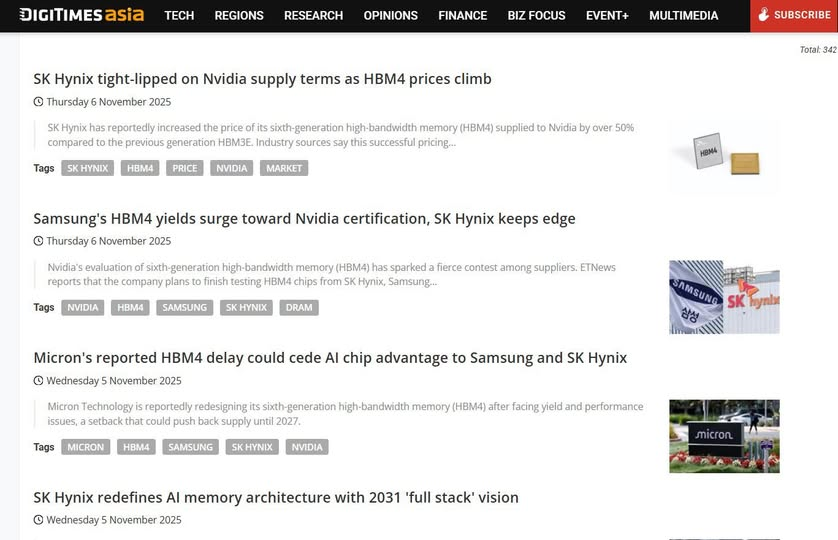Click clock icon beside Samsung article date

tap(38, 241)
